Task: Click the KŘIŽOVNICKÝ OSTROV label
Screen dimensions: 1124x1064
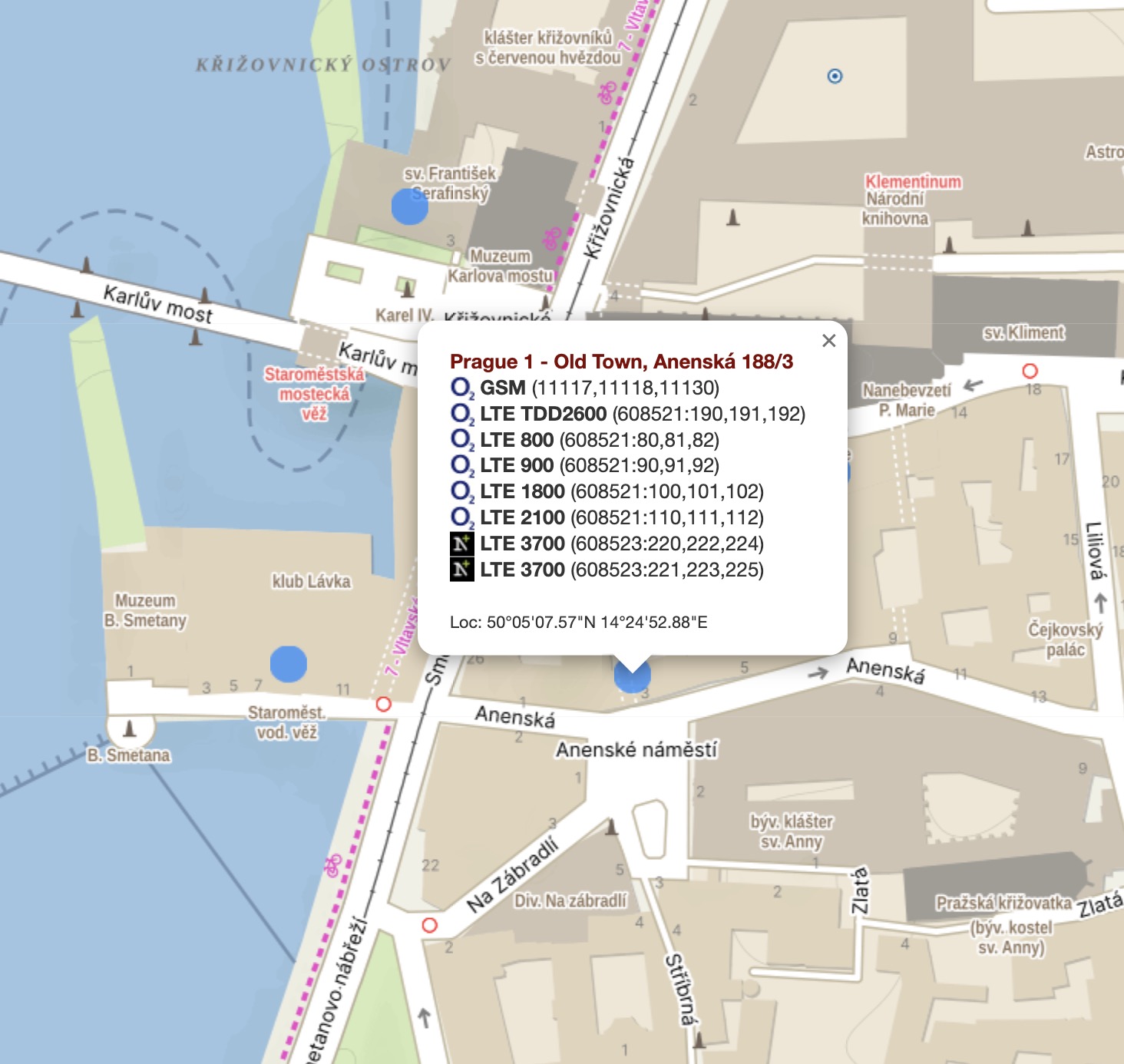Action: pyautogui.click(x=323, y=64)
